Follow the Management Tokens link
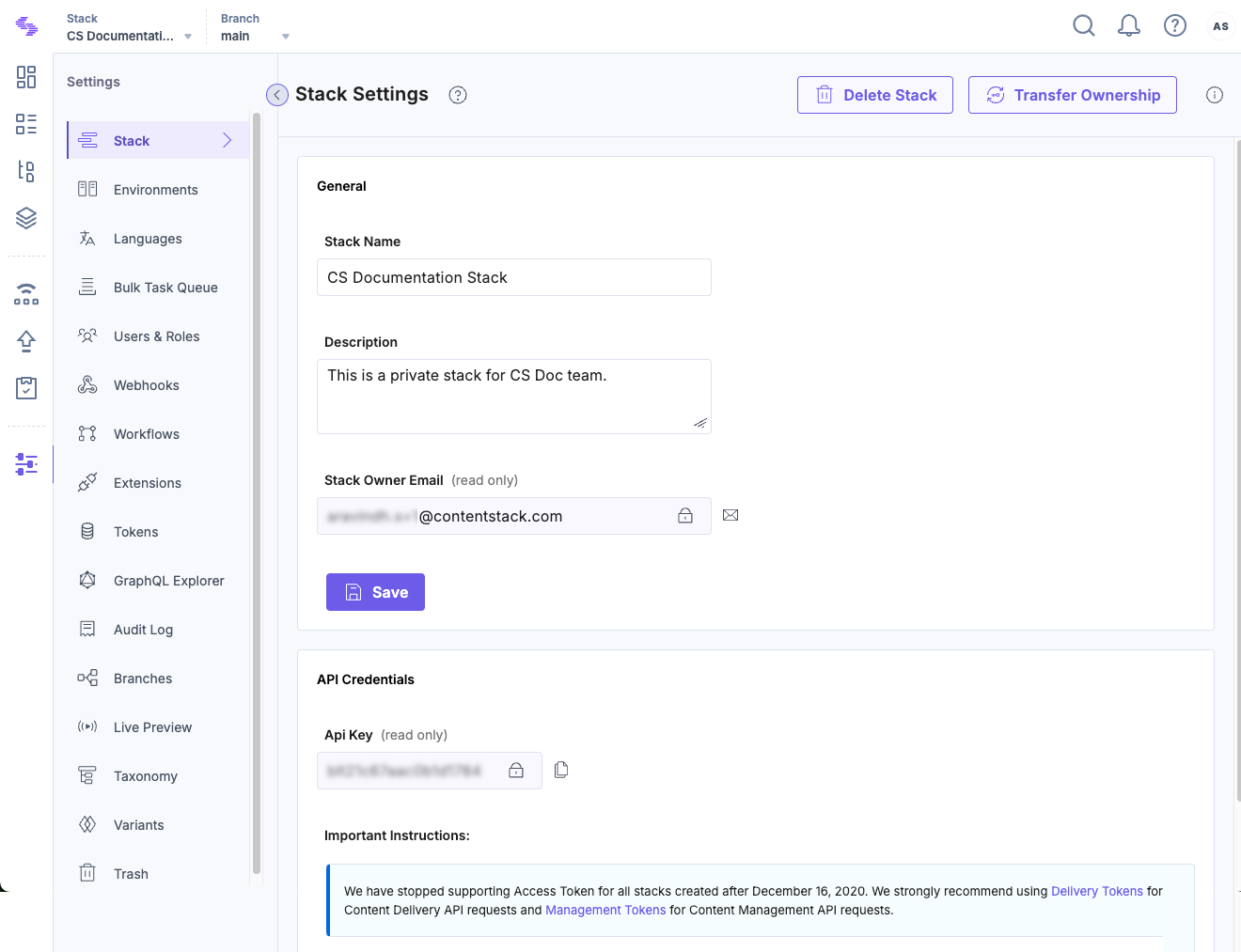Viewport: 1241px width, 952px height. (605, 910)
